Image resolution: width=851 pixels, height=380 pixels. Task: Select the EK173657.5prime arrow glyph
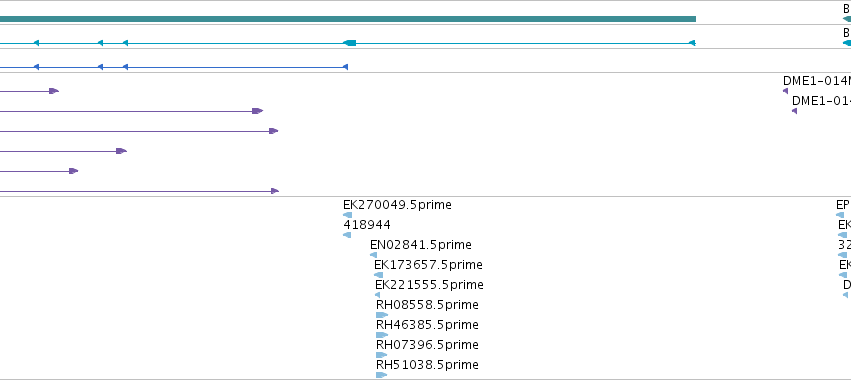point(378,275)
